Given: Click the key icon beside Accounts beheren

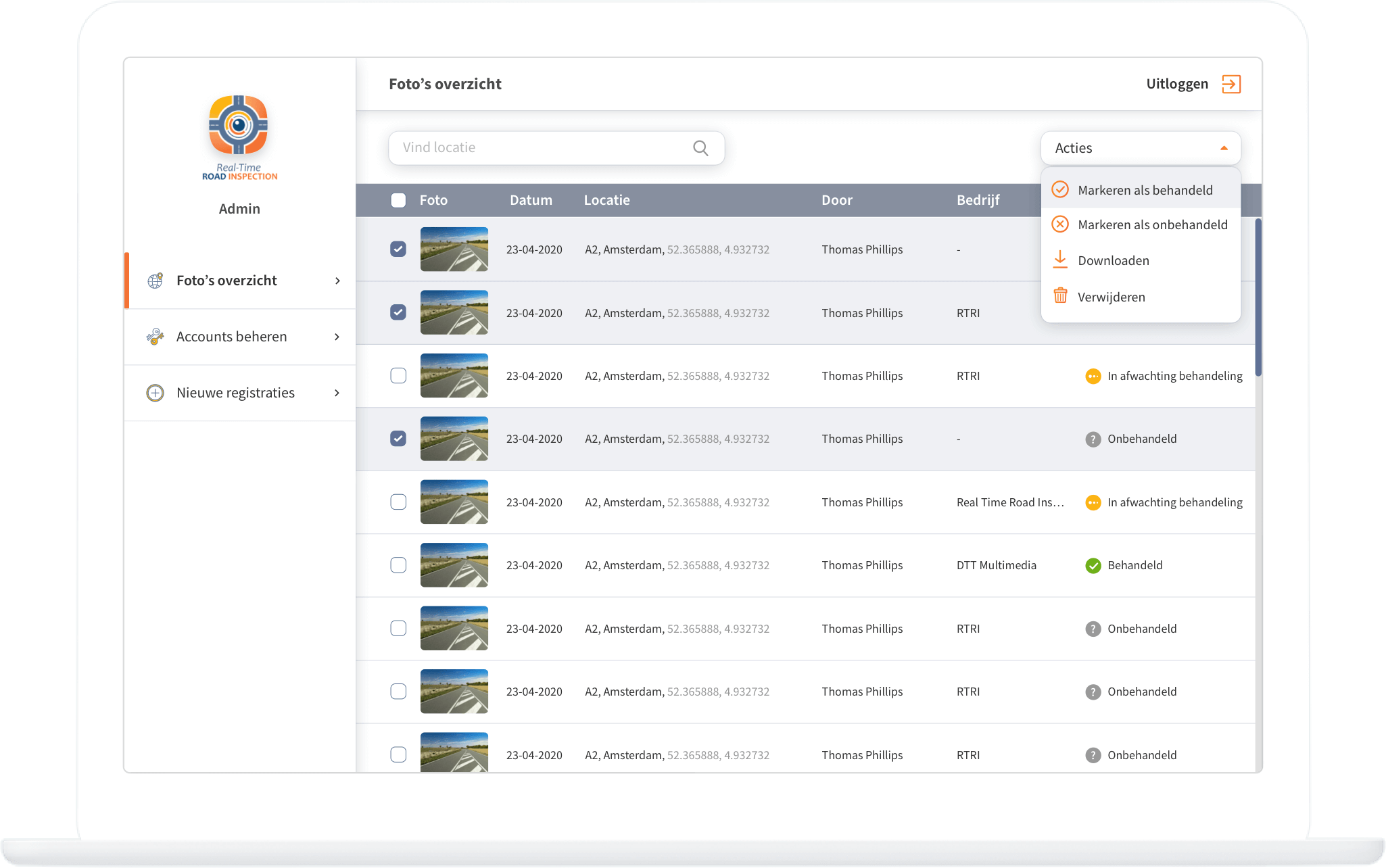Looking at the screenshot, I should 156,337.
